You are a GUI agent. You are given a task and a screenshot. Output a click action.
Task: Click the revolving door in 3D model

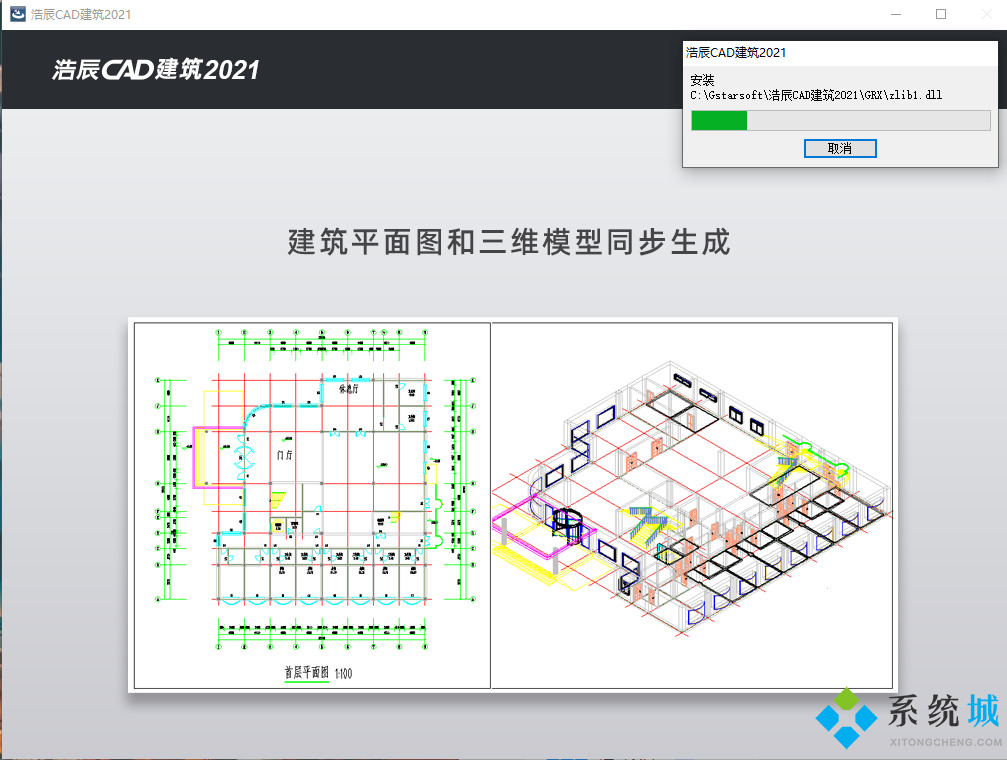pyautogui.click(x=567, y=526)
